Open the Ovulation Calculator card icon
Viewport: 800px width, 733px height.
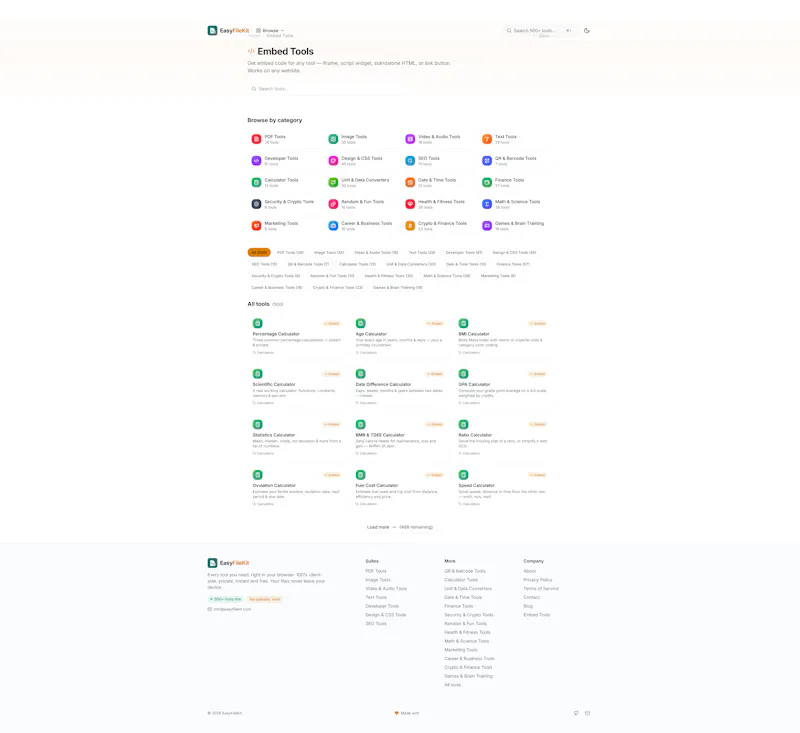[258, 475]
